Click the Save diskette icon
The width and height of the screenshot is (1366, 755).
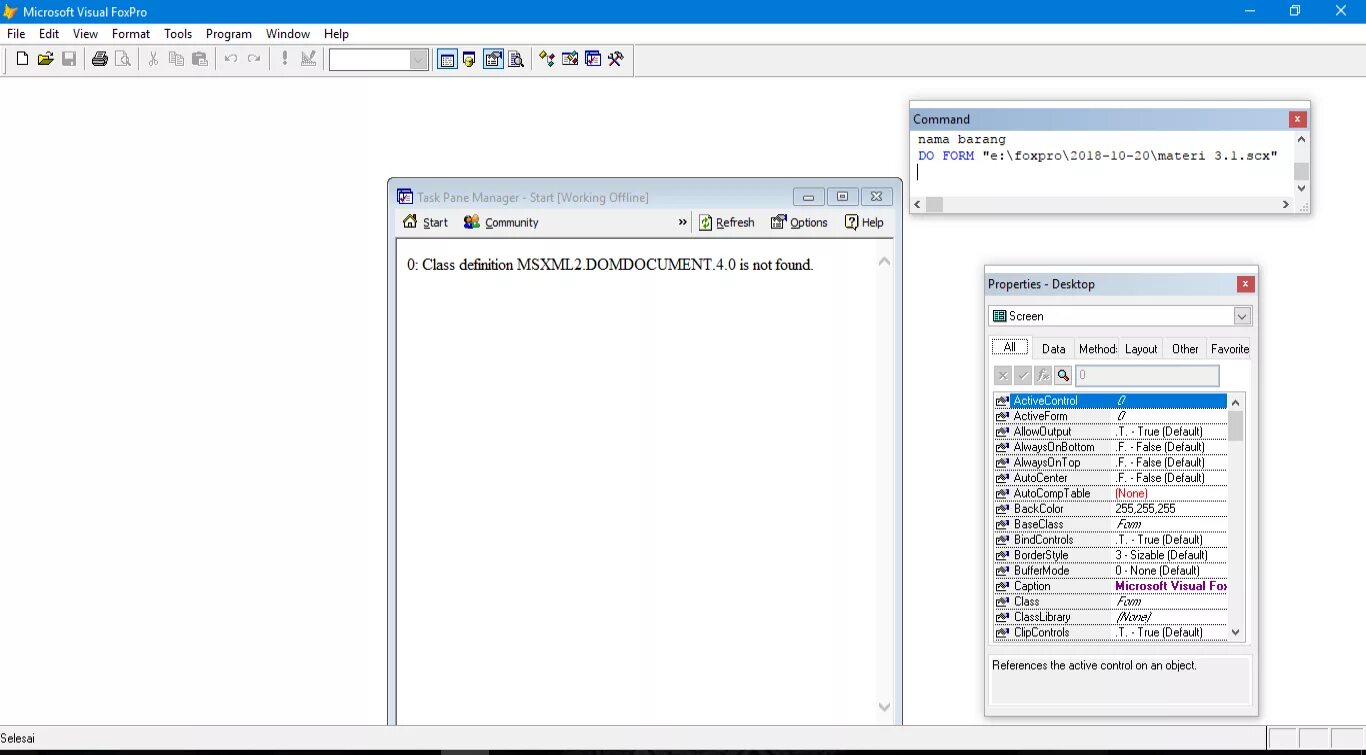(69, 59)
